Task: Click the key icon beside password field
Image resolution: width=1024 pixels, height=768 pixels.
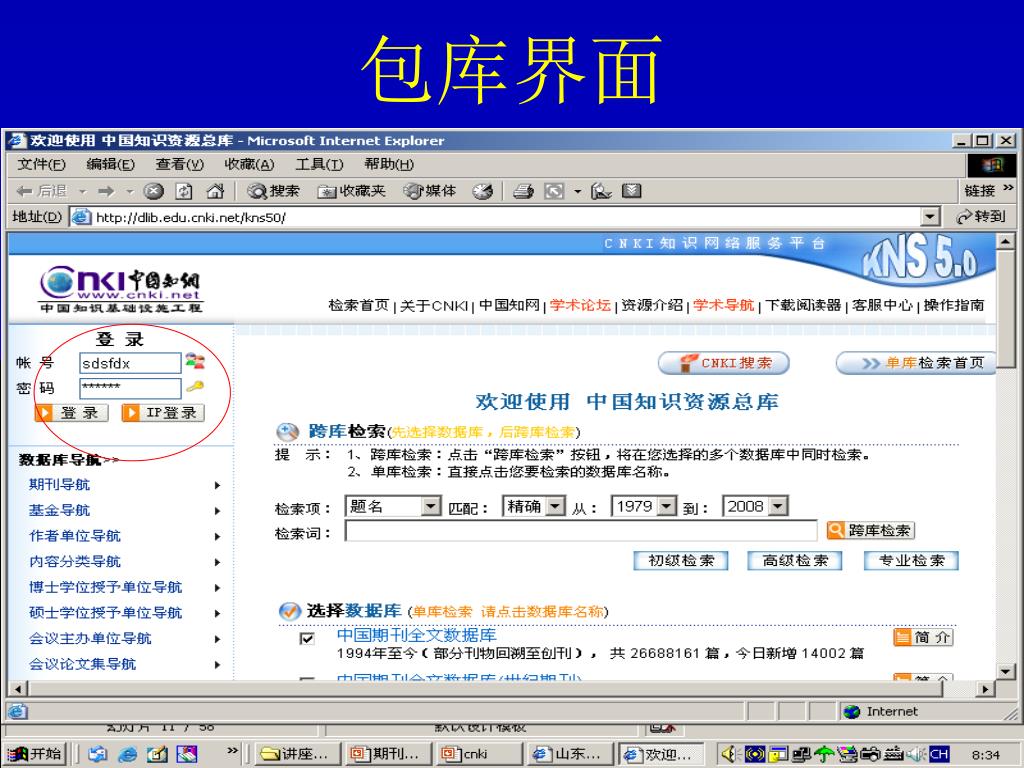Action: (x=195, y=387)
